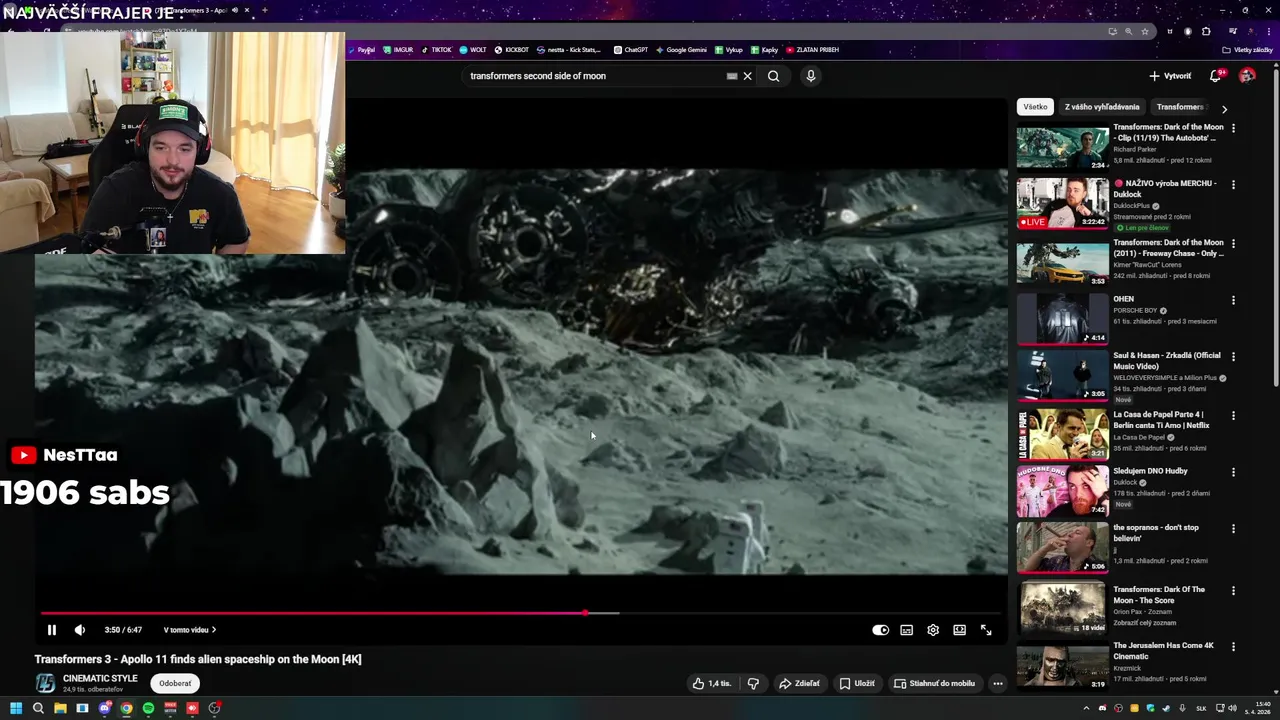The height and width of the screenshot is (720, 1280).
Task: Open a new browser tab with the plus
Action: [x=264, y=10]
